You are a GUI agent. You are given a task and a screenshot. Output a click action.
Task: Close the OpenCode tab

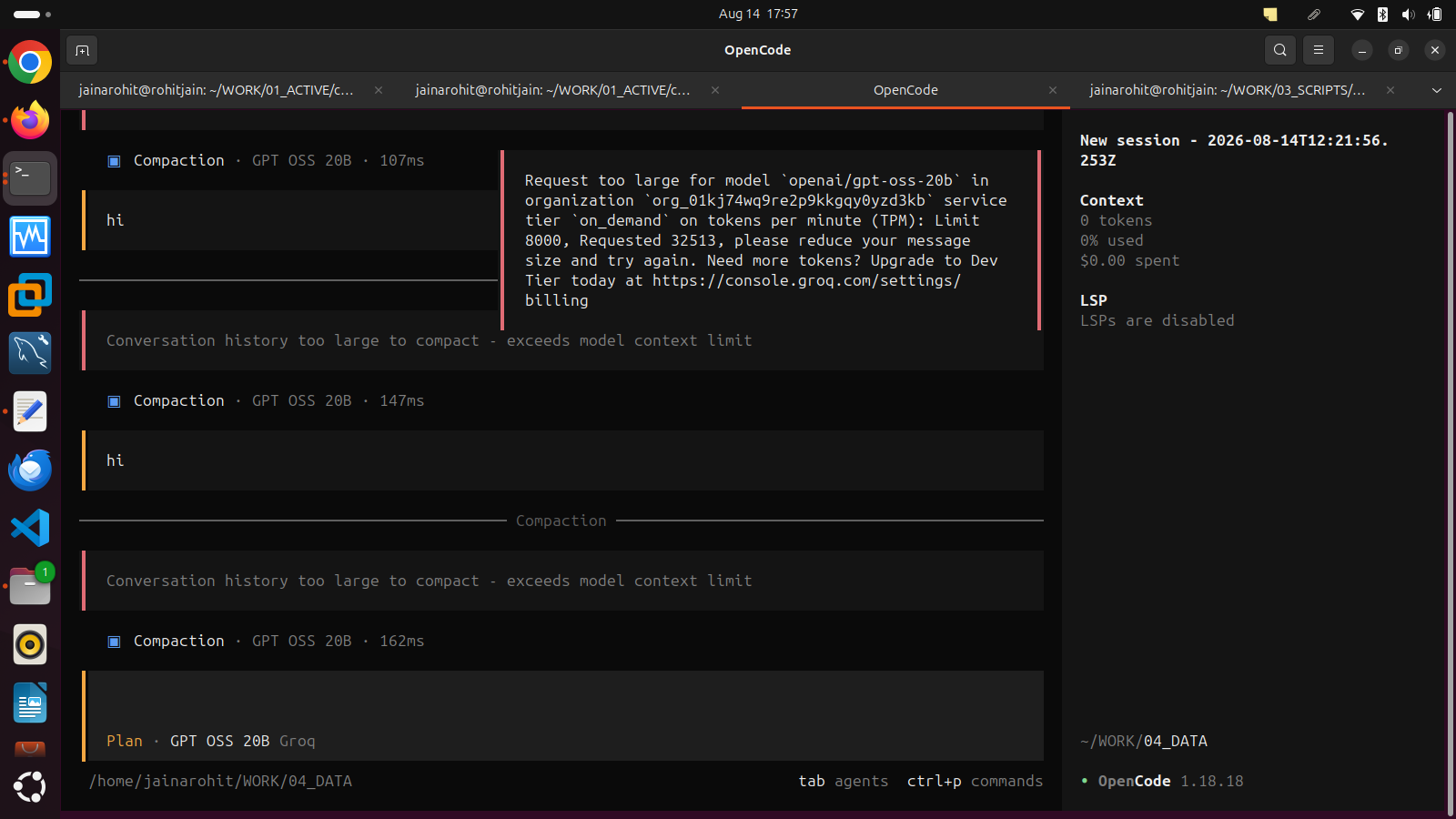point(1053,90)
